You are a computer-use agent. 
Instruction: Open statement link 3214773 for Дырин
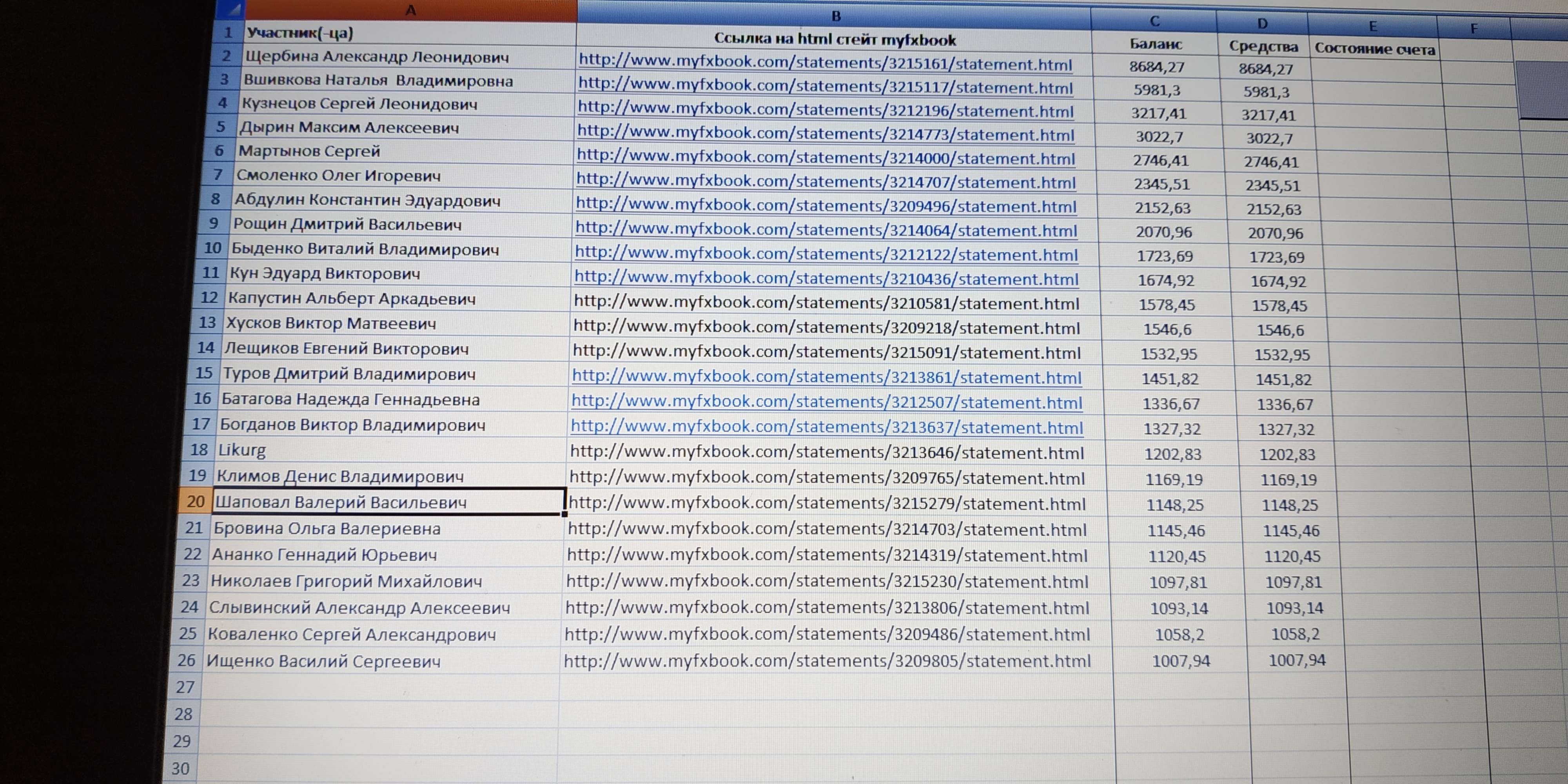coord(826,133)
